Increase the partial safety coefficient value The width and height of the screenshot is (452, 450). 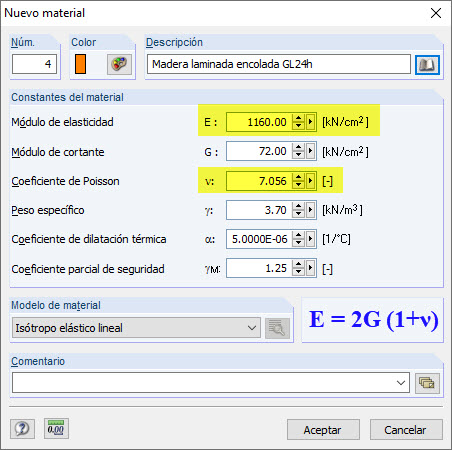coord(298,264)
